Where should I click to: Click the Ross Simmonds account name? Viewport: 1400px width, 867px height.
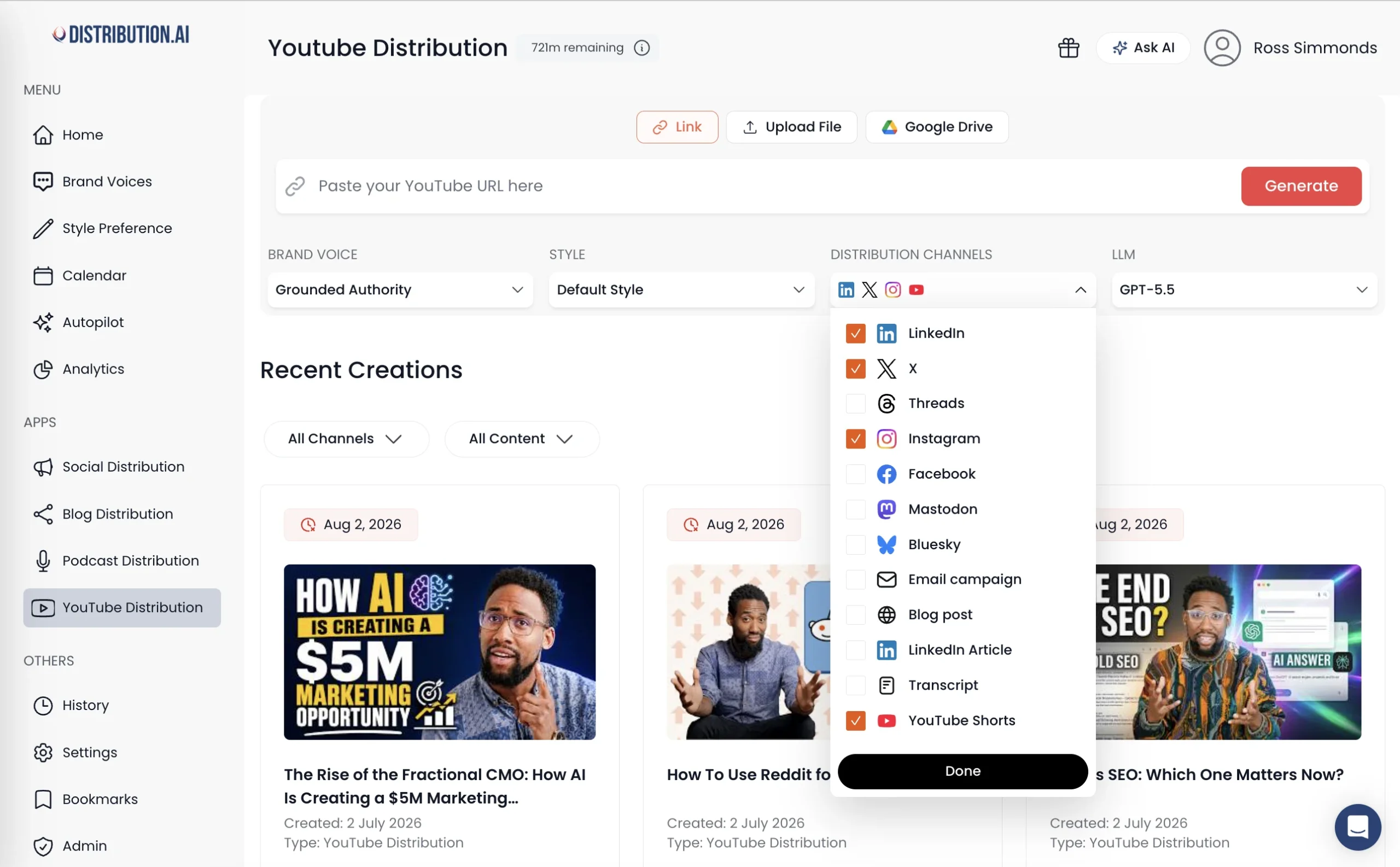(1315, 48)
